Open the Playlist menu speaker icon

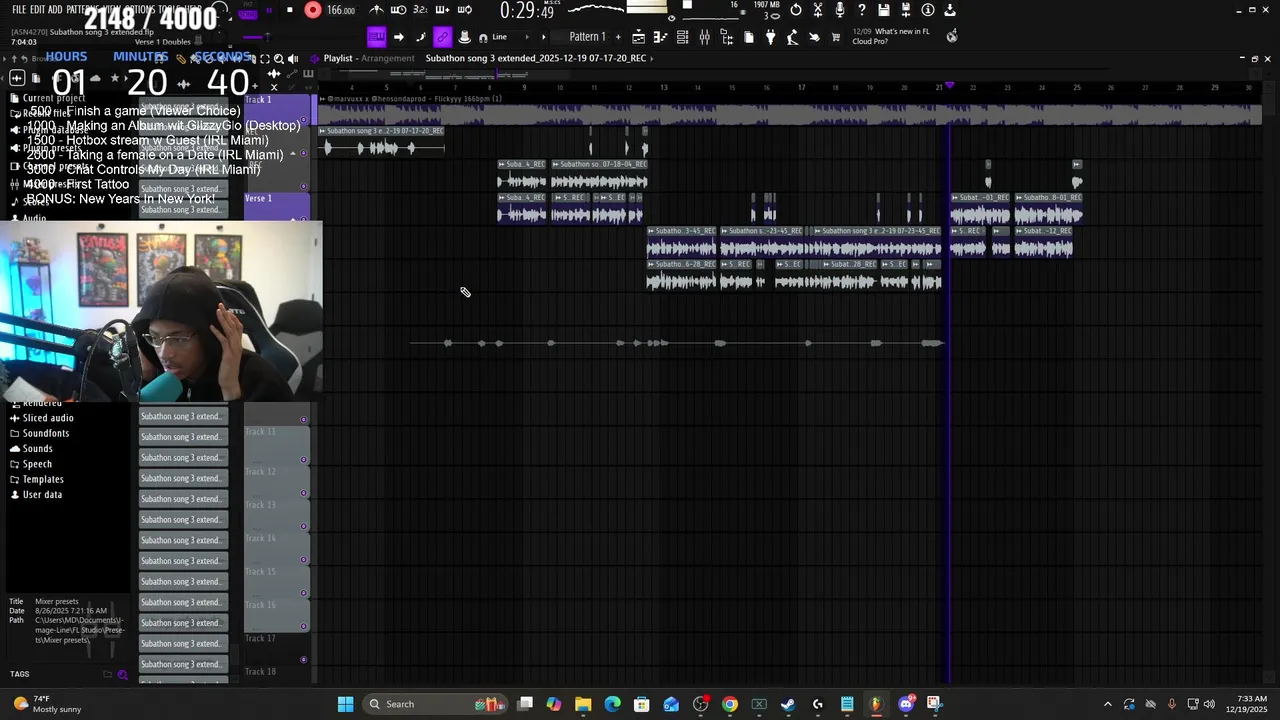(314, 58)
